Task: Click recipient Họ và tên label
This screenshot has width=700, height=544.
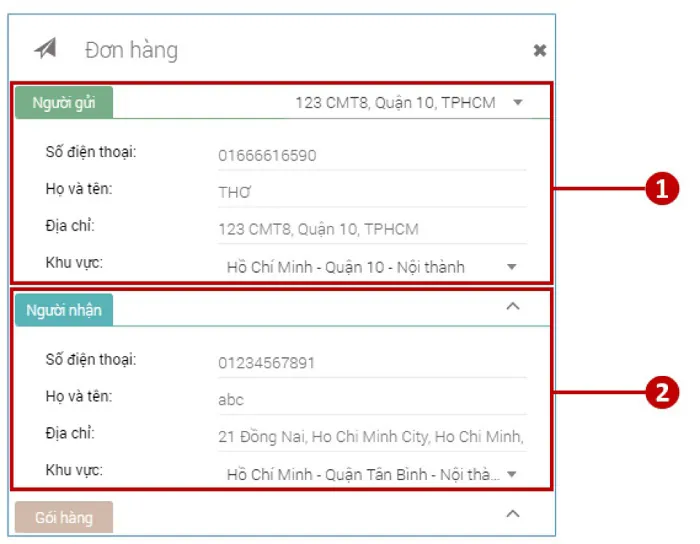Action: [x=79, y=396]
